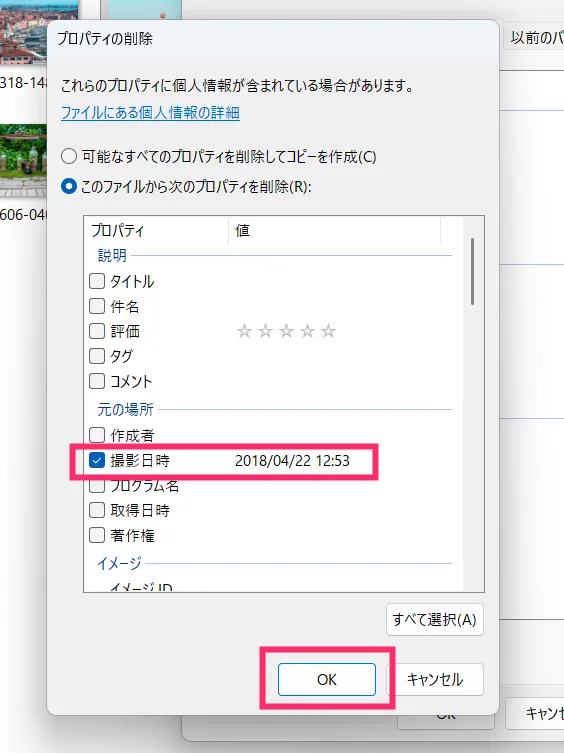
Task: Check the タグ checkbox
Action: click(x=97, y=356)
